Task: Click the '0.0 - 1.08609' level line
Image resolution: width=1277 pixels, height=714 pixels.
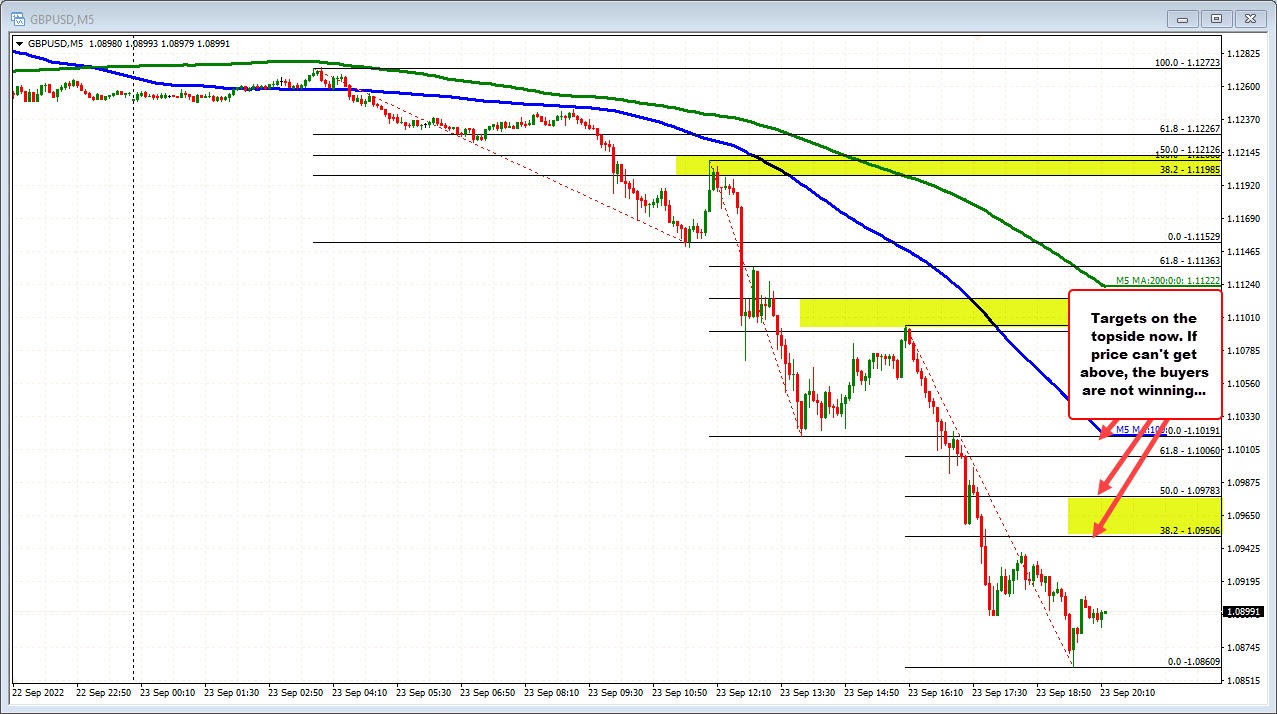Action: click(x=1000, y=666)
